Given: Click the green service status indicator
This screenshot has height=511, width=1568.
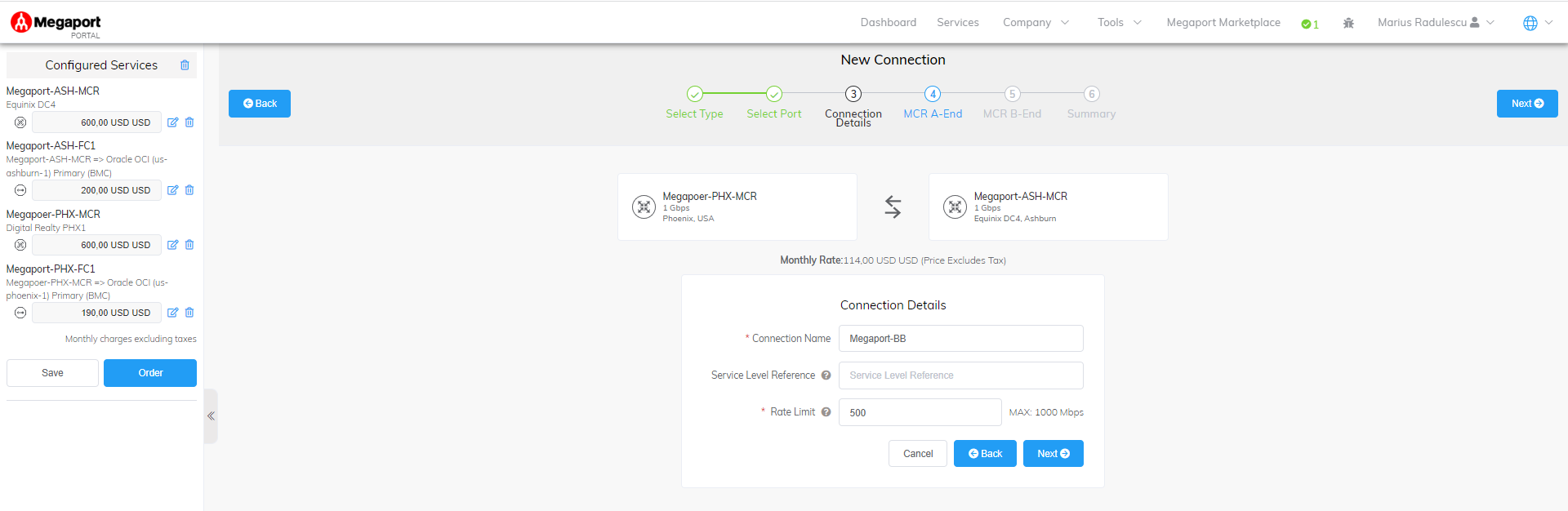Looking at the screenshot, I should pos(1310,24).
